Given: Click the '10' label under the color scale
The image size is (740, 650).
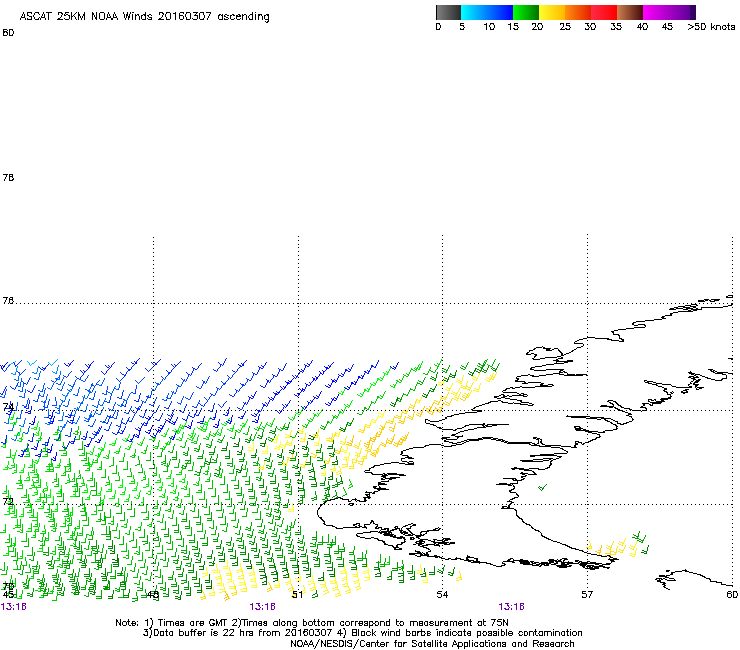Looking at the screenshot, I should coord(489,27).
